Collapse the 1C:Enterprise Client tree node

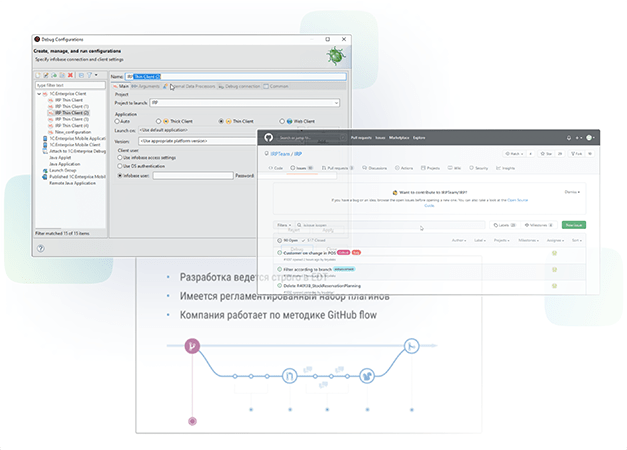click(x=39, y=94)
